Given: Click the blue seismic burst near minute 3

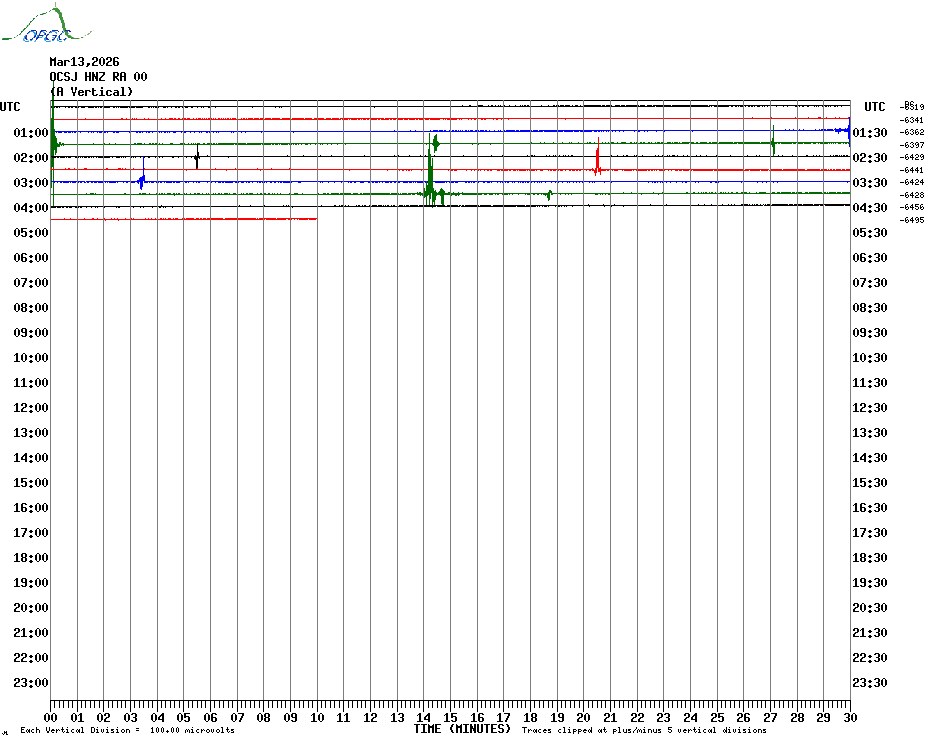Looking at the screenshot, I should point(142,181).
